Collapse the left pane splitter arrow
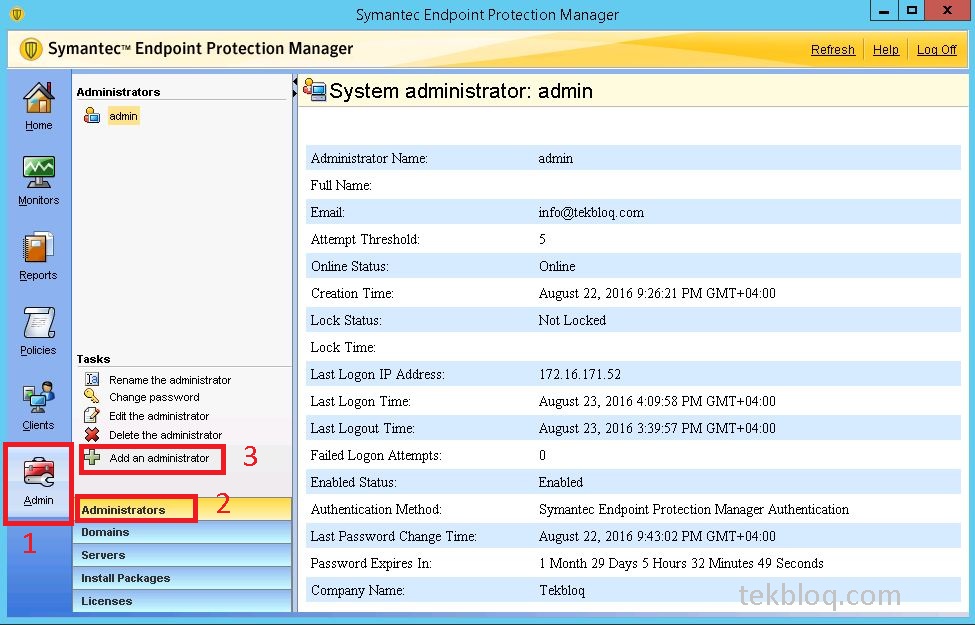 pos(295,81)
